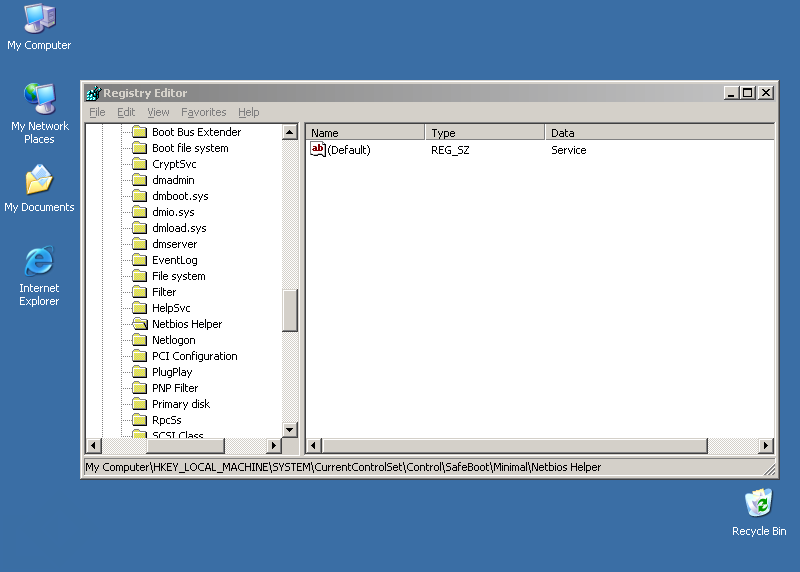This screenshot has width=800, height=572.
Task: Click the open Netbios Helper folder icon
Action: pos(140,324)
